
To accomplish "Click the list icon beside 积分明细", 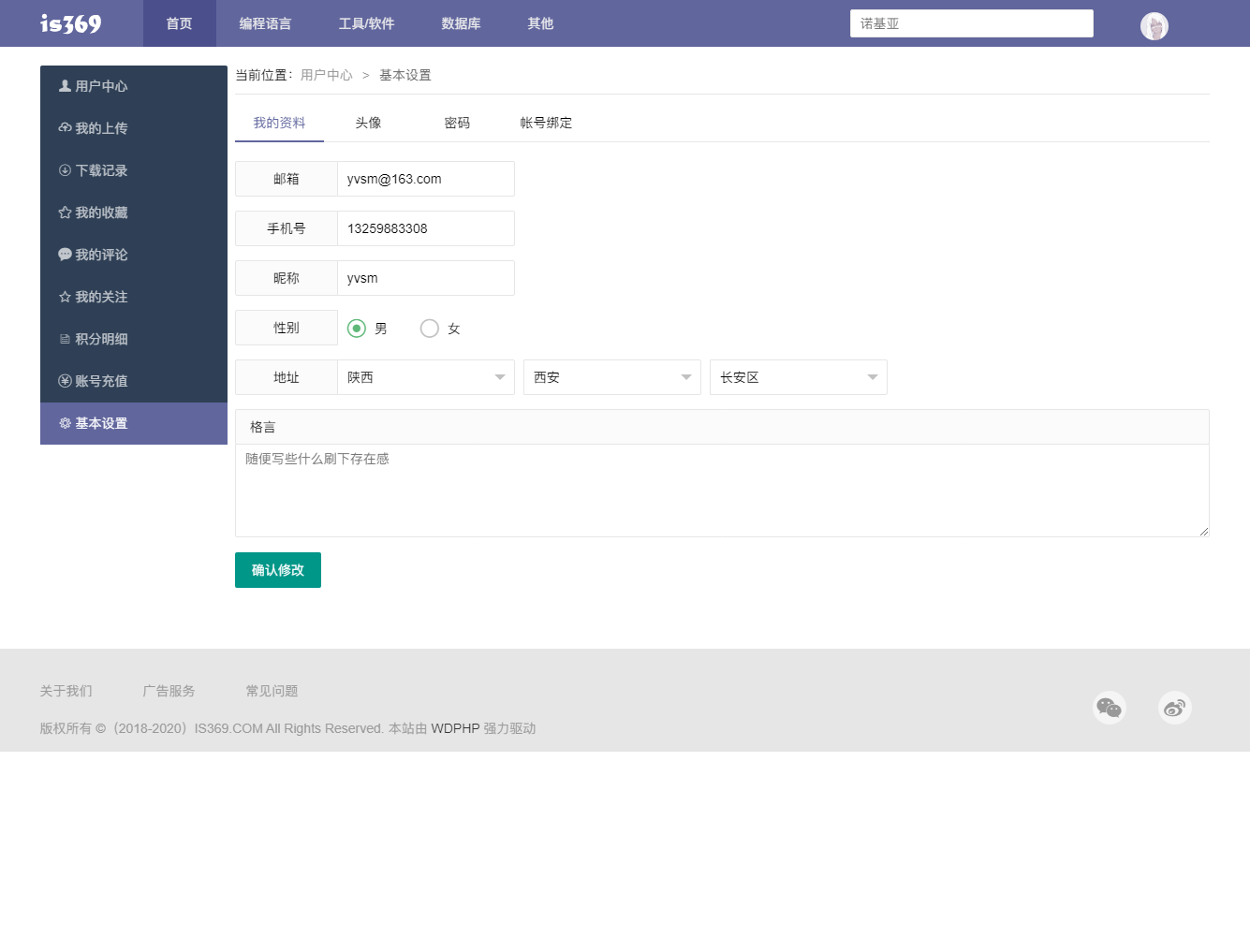I will pos(65,339).
